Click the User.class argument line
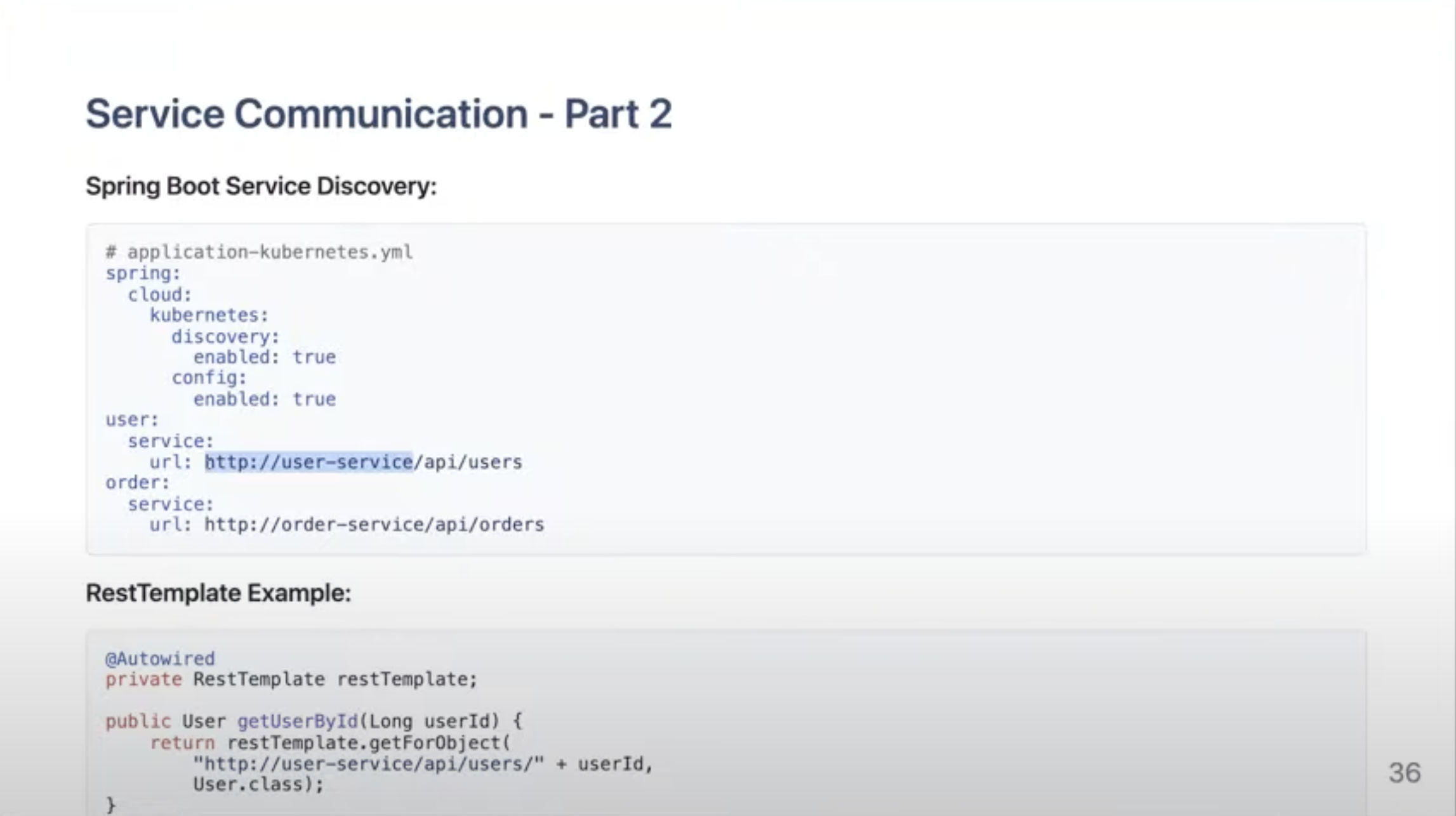This screenshot has height=816, width=1456. click(258, 785)
